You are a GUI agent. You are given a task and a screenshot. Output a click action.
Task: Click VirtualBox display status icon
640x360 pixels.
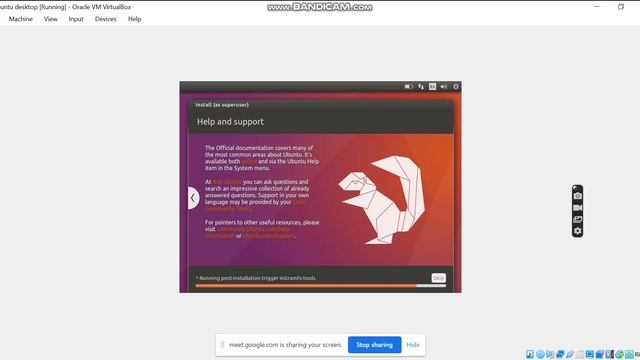pos(590,354)
